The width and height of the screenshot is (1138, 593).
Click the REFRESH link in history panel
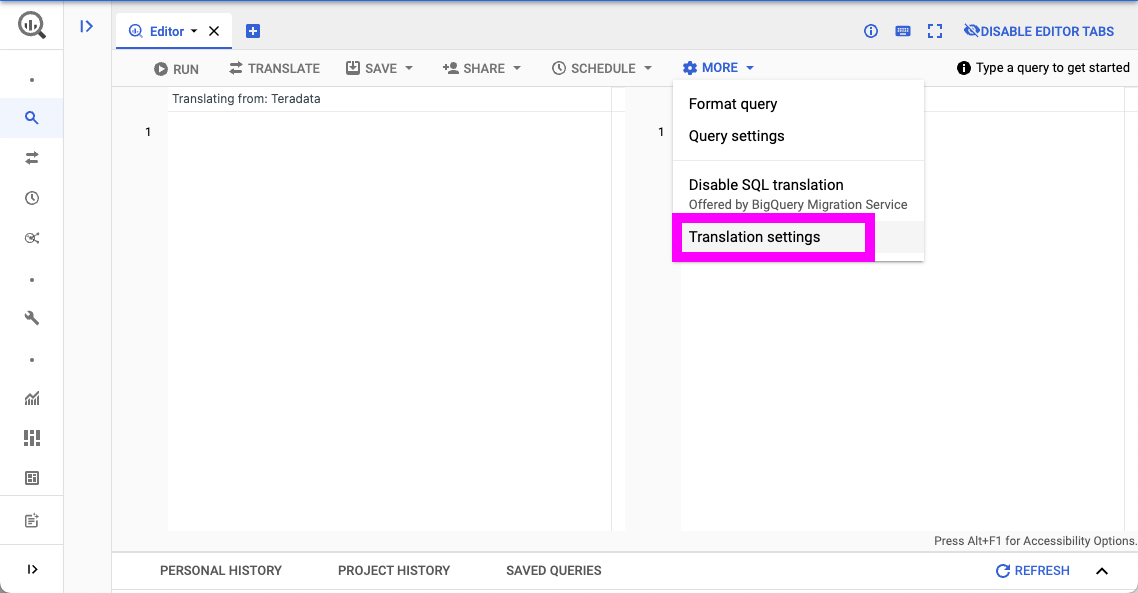[x=1032, y=570]
